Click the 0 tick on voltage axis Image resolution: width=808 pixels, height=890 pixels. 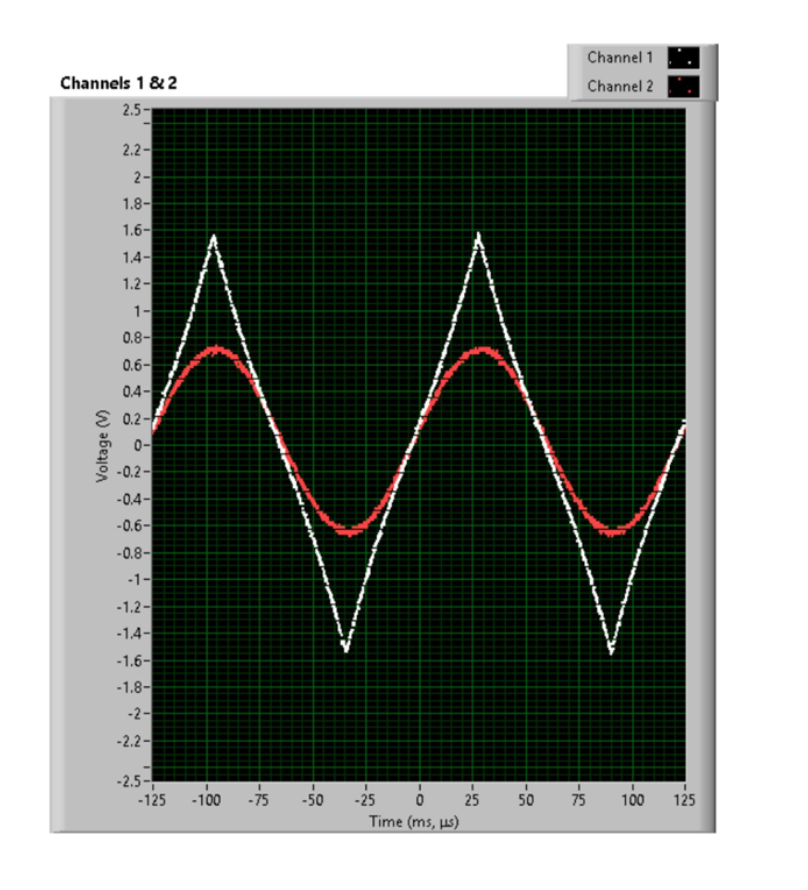(x=139, y=445)
